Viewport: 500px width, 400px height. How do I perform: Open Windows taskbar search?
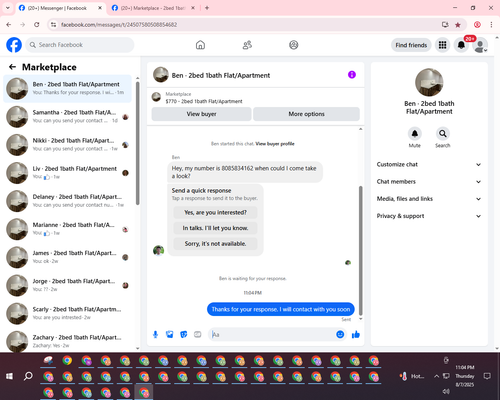[x=28, y=376]
